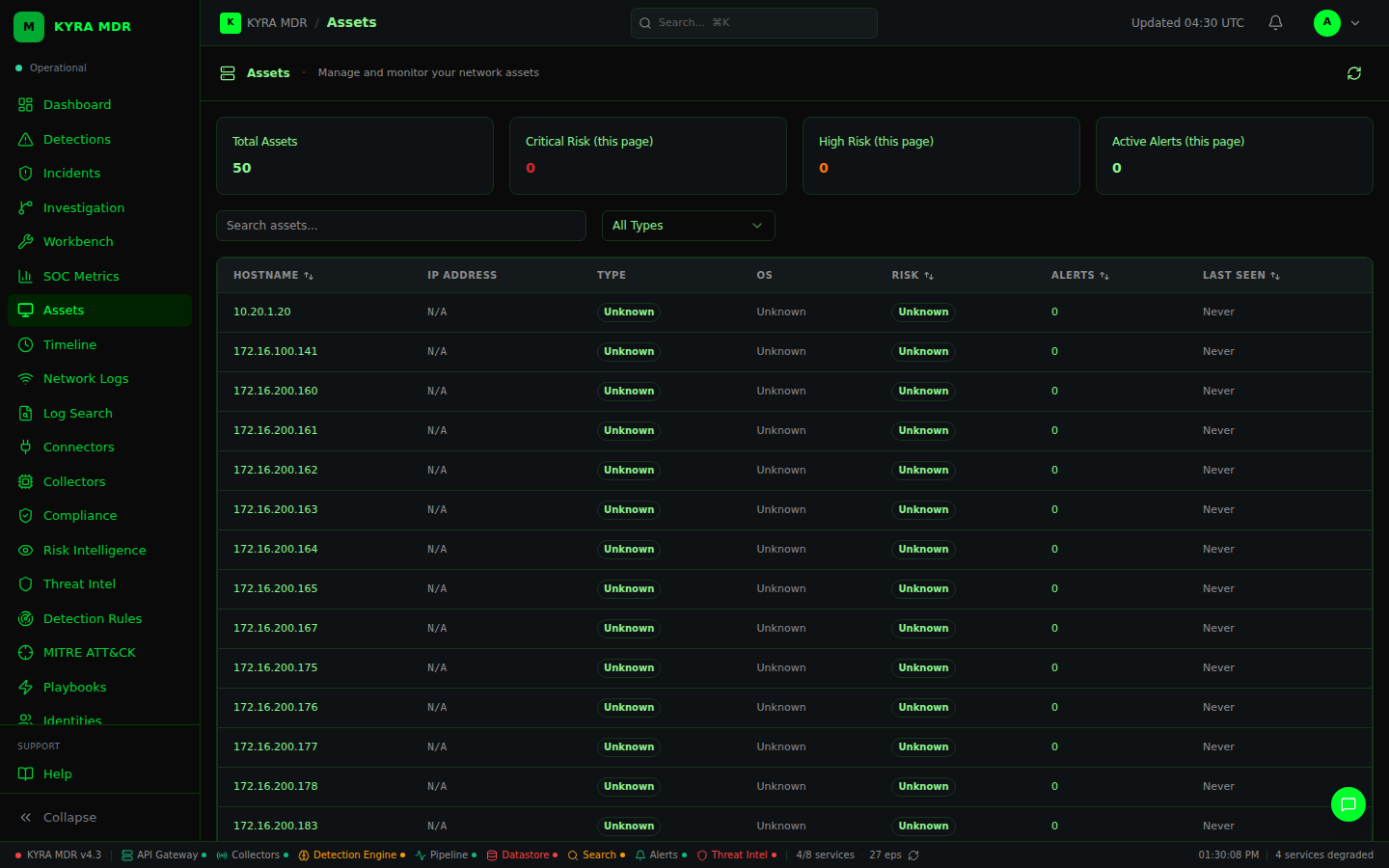Open the asset 172.16.200.160 hostname link
This screenshot has height=868, width=1389.
pyautogui.click(x=275, y=392)
